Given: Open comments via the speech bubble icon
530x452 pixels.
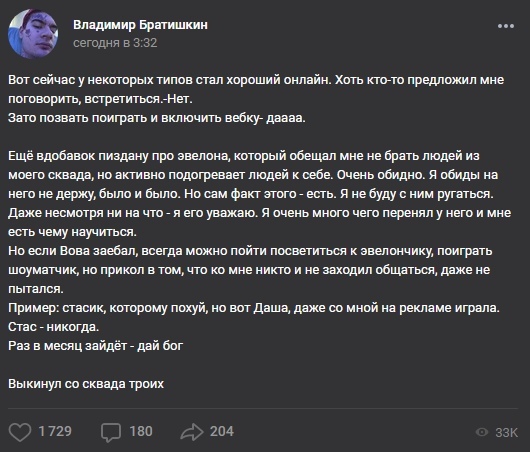Looking at the screenshot, I should (x=111, y=432).
